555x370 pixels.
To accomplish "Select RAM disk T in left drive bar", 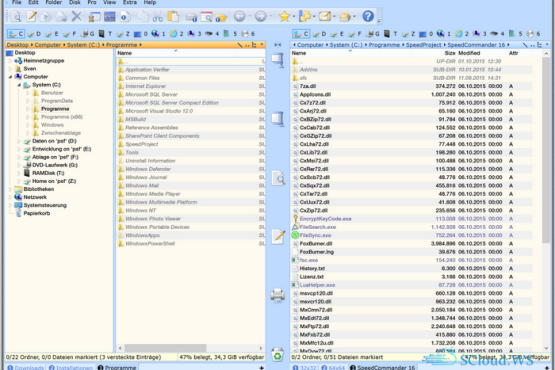I will tap(105, 34).
